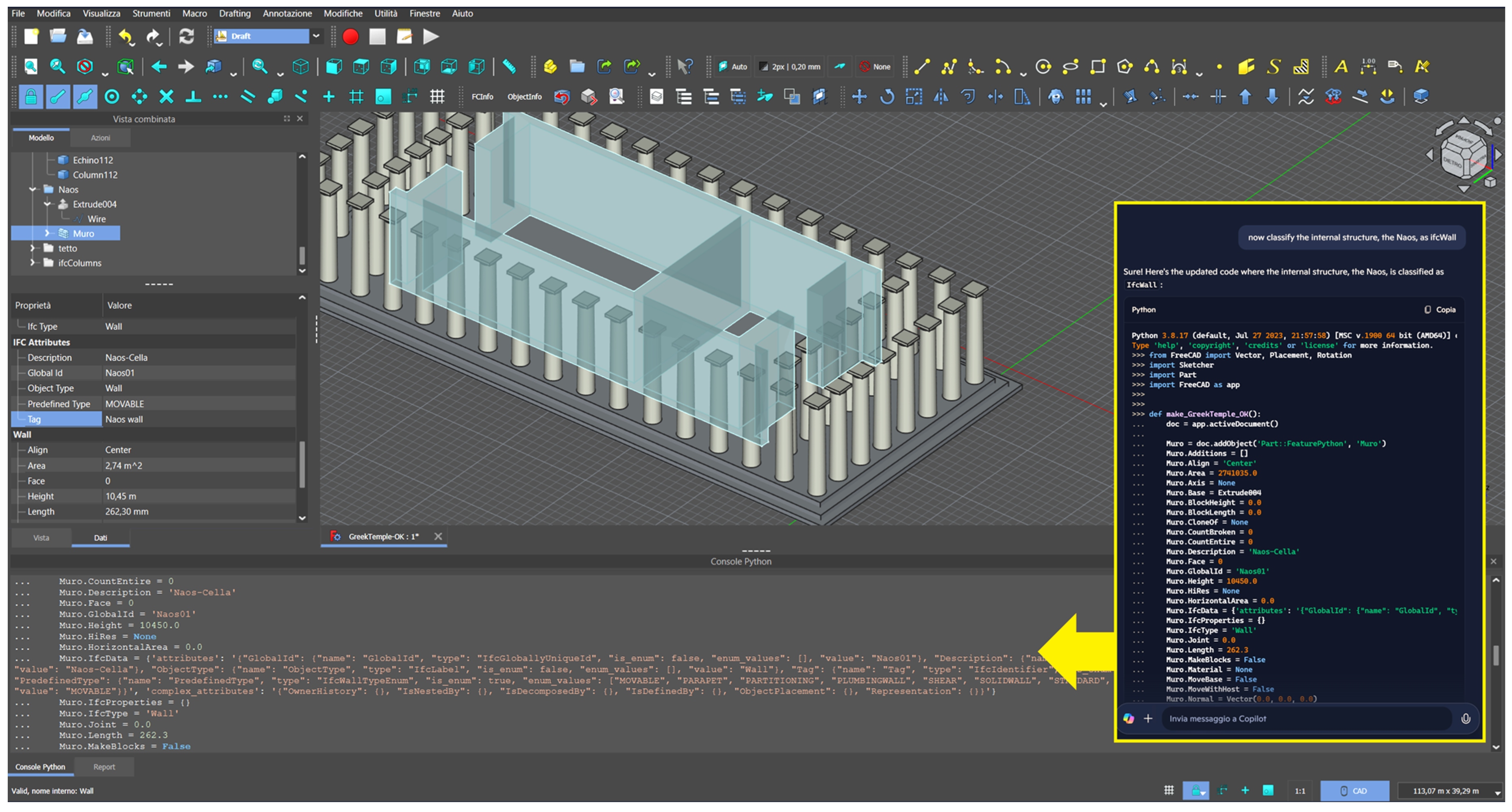Select the Draft Polygon tool
The width and height of the screenshot is (1512, 812).
pos(1124,67)
